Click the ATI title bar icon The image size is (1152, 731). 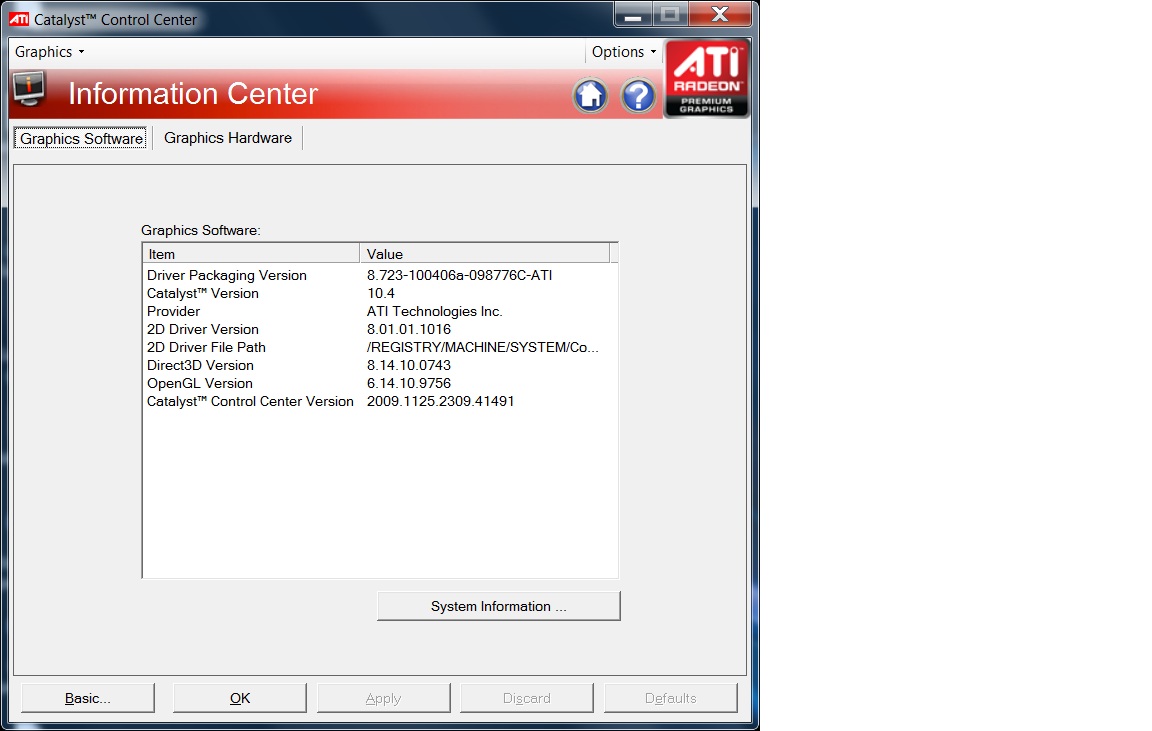(19, 19)
